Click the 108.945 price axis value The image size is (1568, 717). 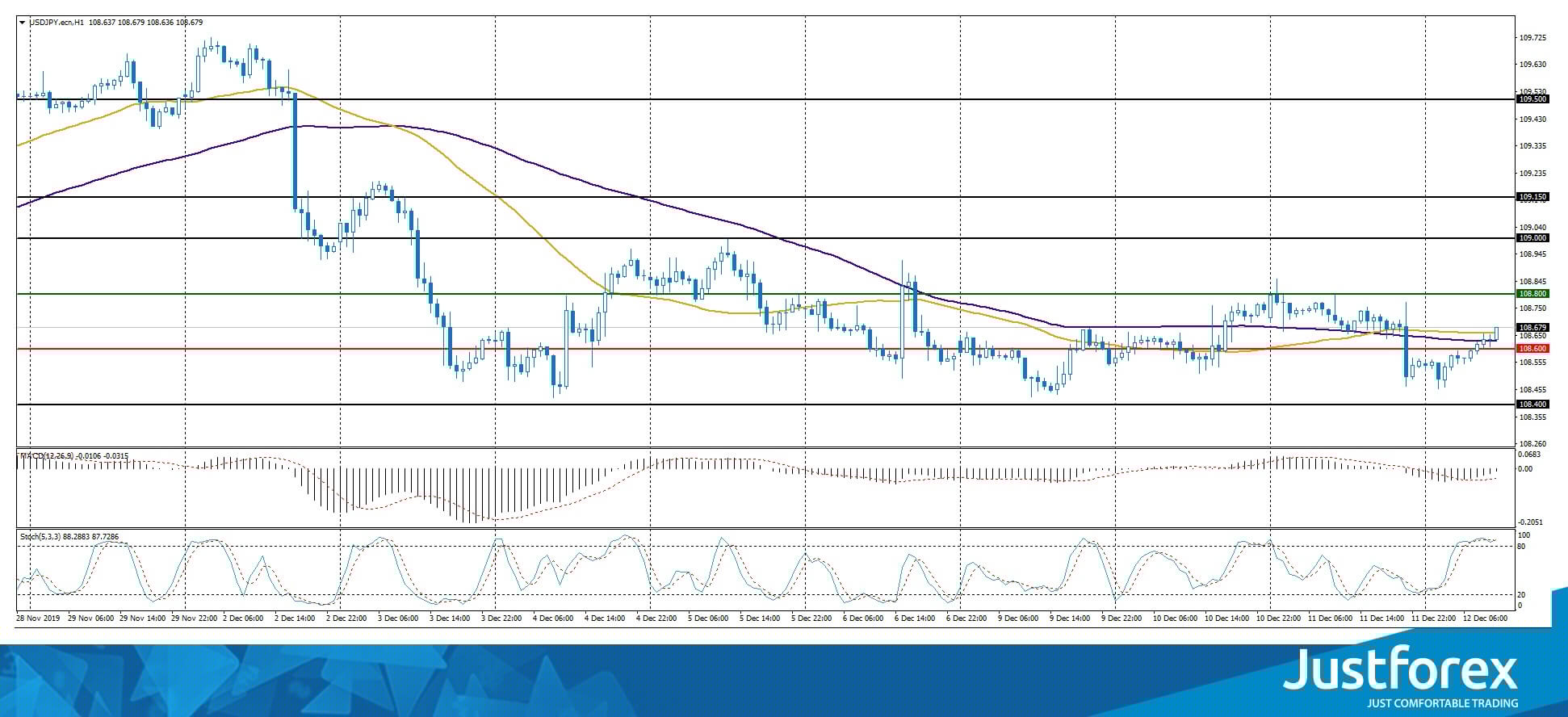tap(1533, 254)
